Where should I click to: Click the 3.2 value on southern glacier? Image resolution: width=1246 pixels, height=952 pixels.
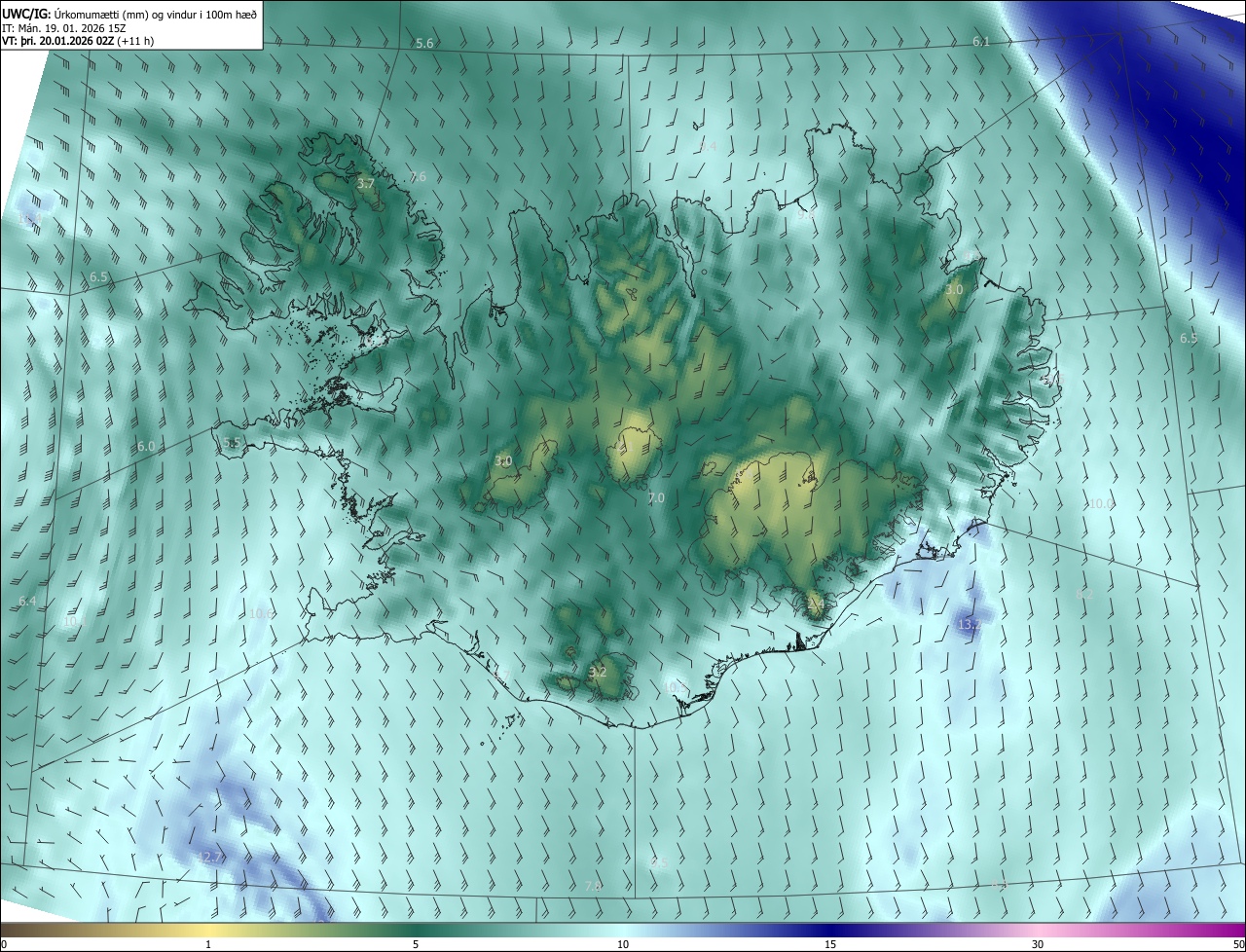598,672
